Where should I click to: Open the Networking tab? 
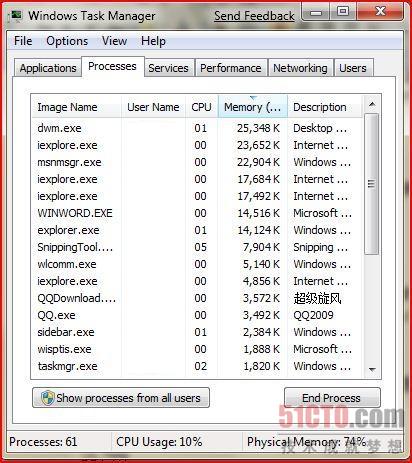pos(300,68)
